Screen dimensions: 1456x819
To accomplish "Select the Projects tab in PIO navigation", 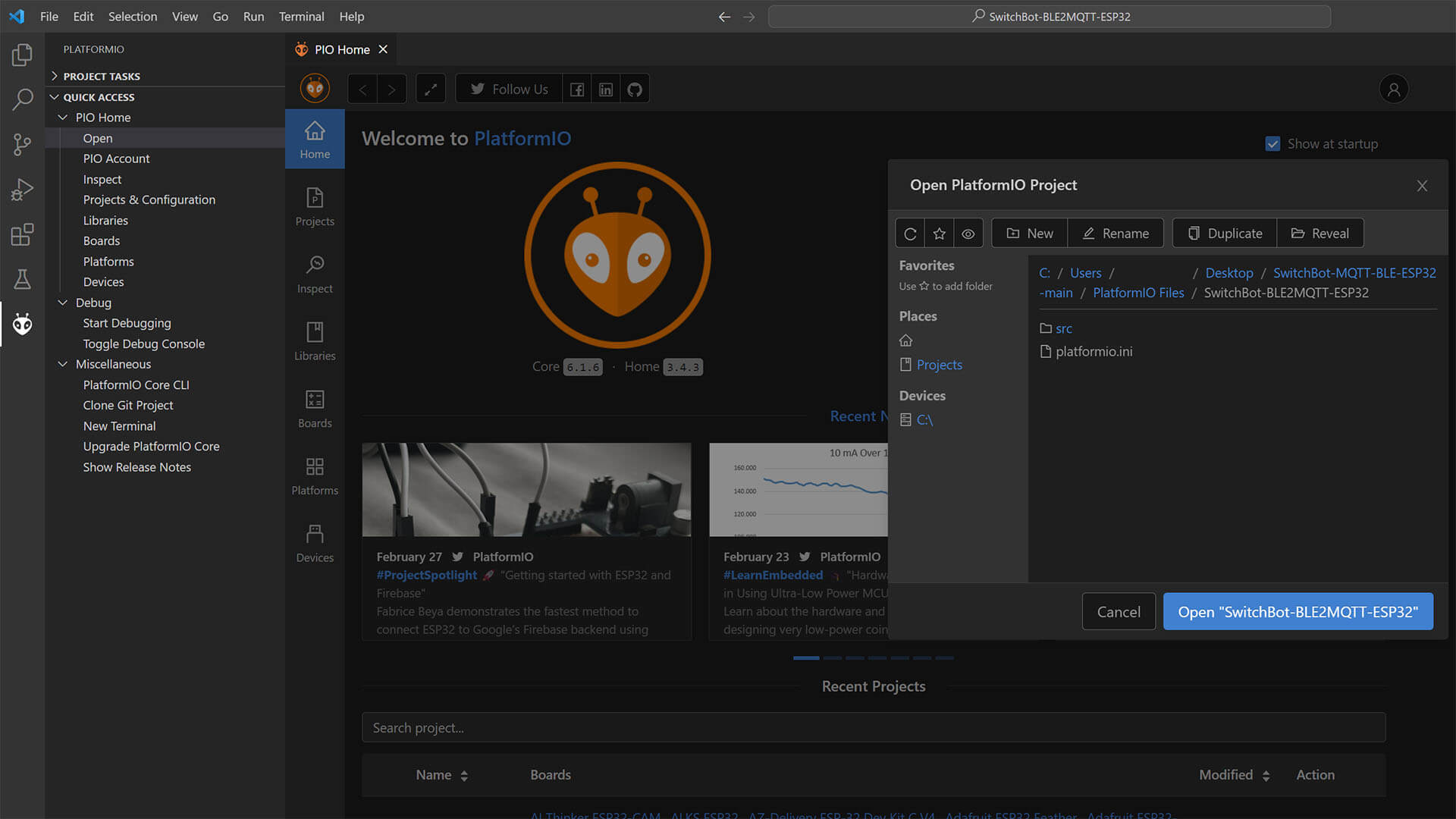I will click(x=315, y=206).
